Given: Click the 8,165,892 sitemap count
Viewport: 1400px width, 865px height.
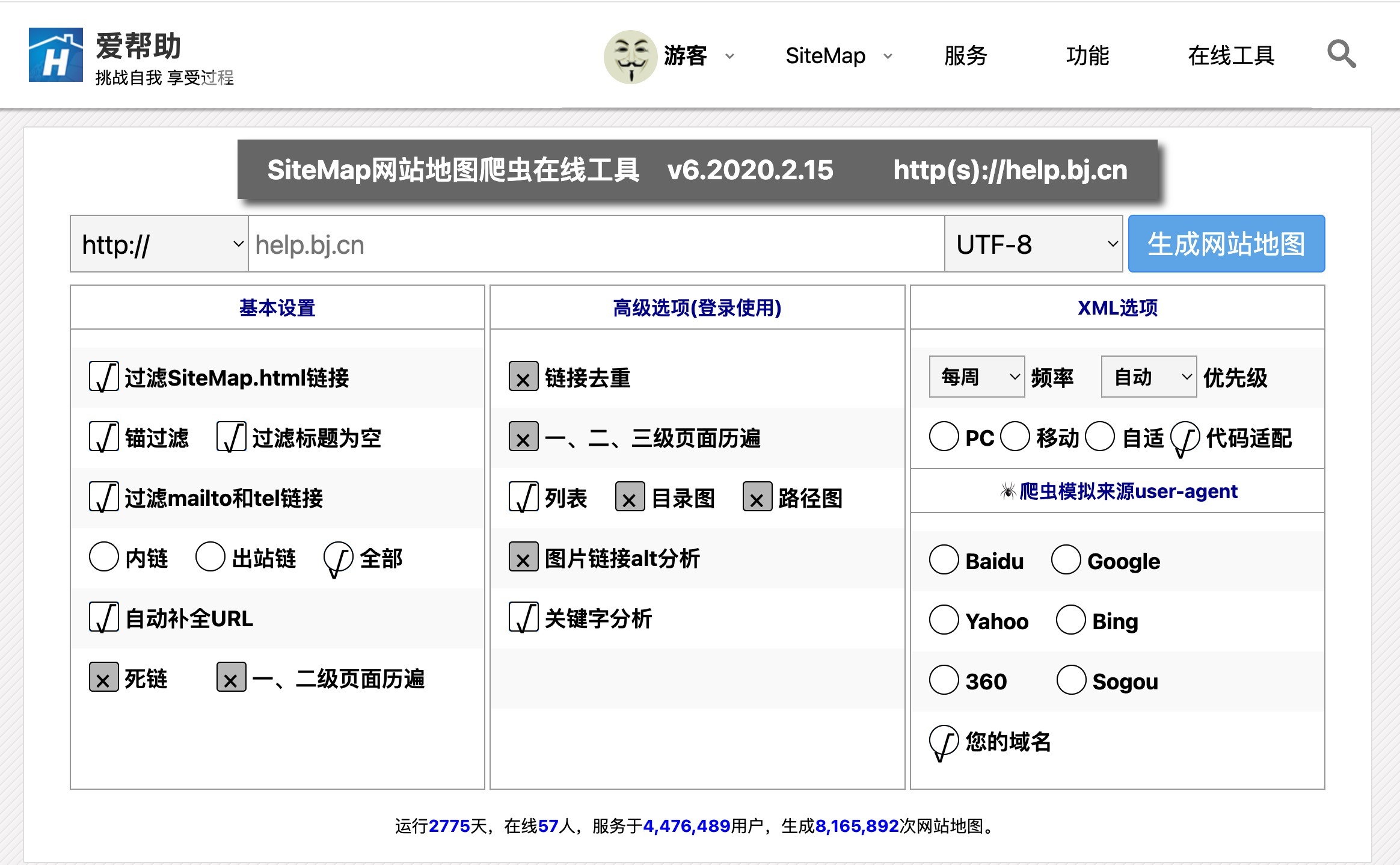Looking at the screenshot, I should pyautogui.click(x=857, y=826).
